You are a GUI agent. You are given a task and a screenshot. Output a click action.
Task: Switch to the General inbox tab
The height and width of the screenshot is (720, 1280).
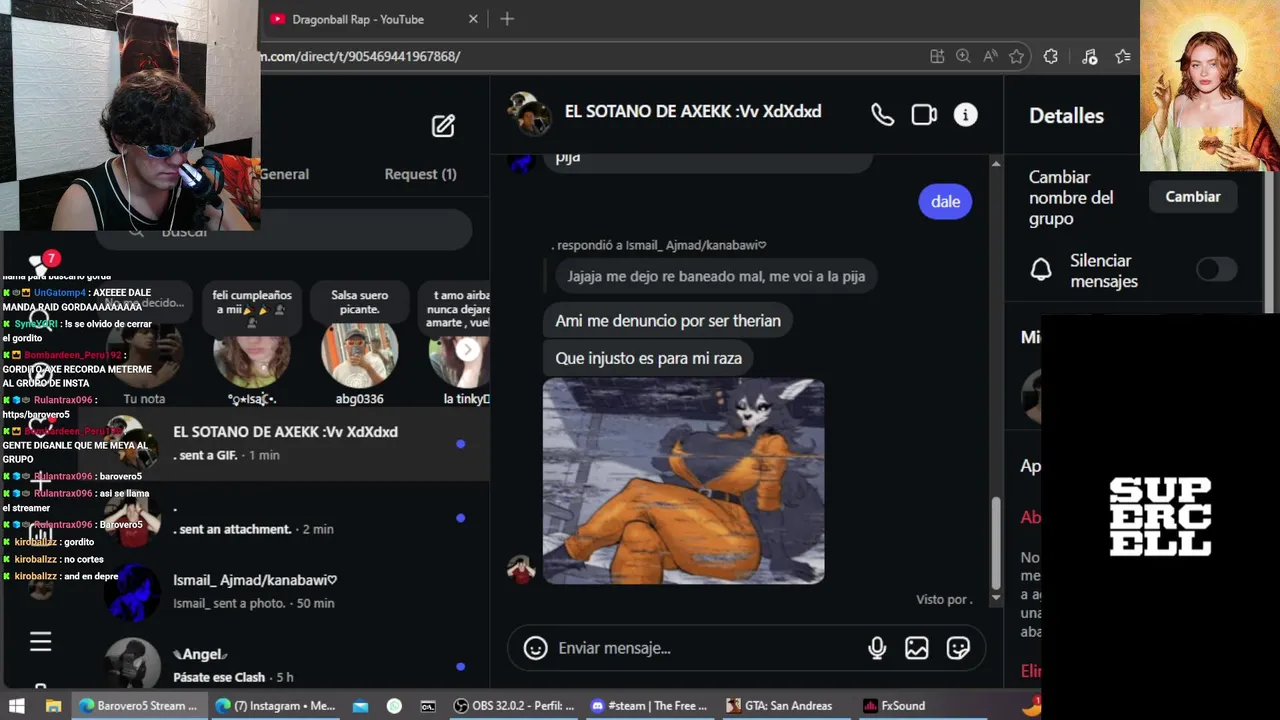(284, 174)
